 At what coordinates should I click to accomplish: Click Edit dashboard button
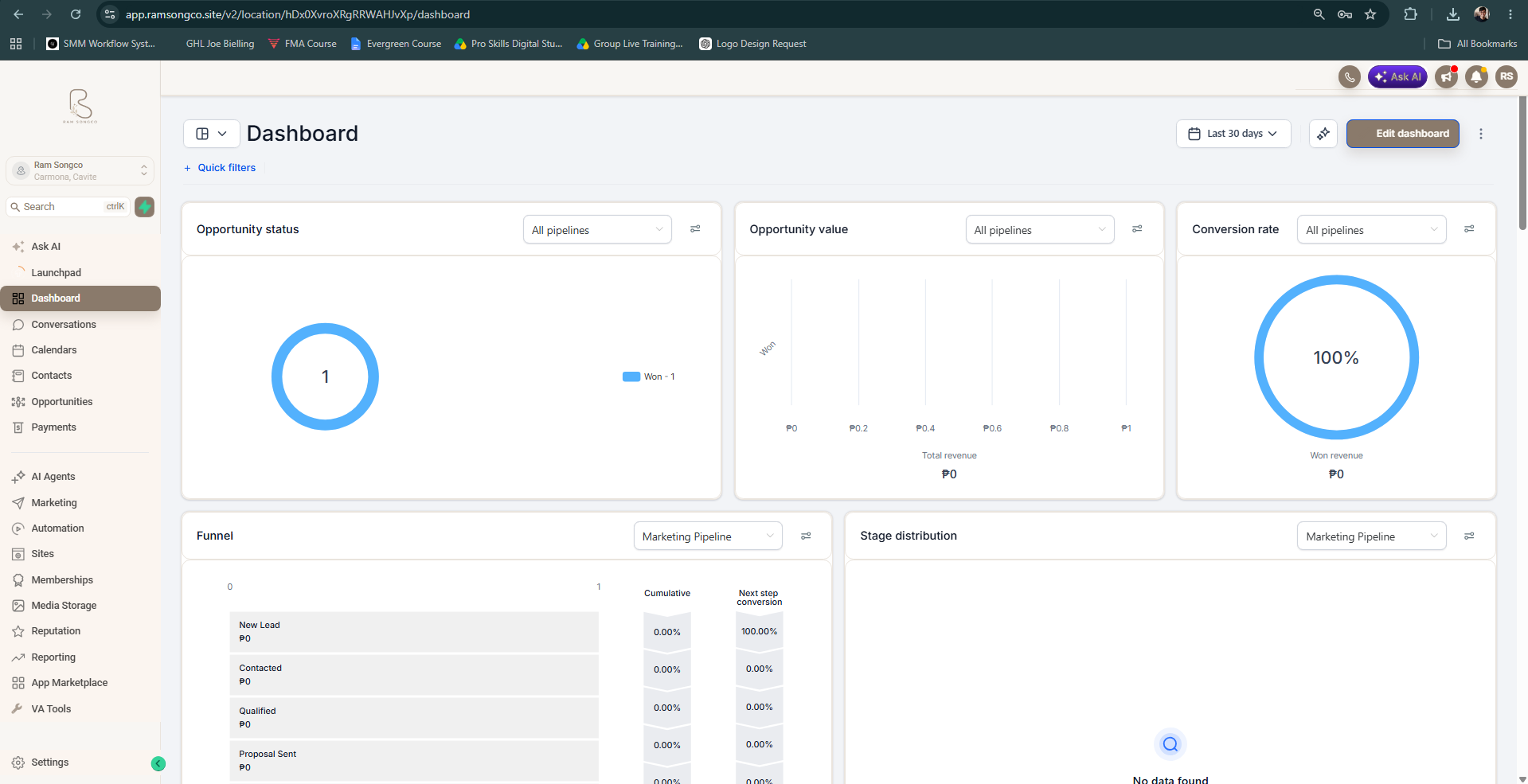1403,134
